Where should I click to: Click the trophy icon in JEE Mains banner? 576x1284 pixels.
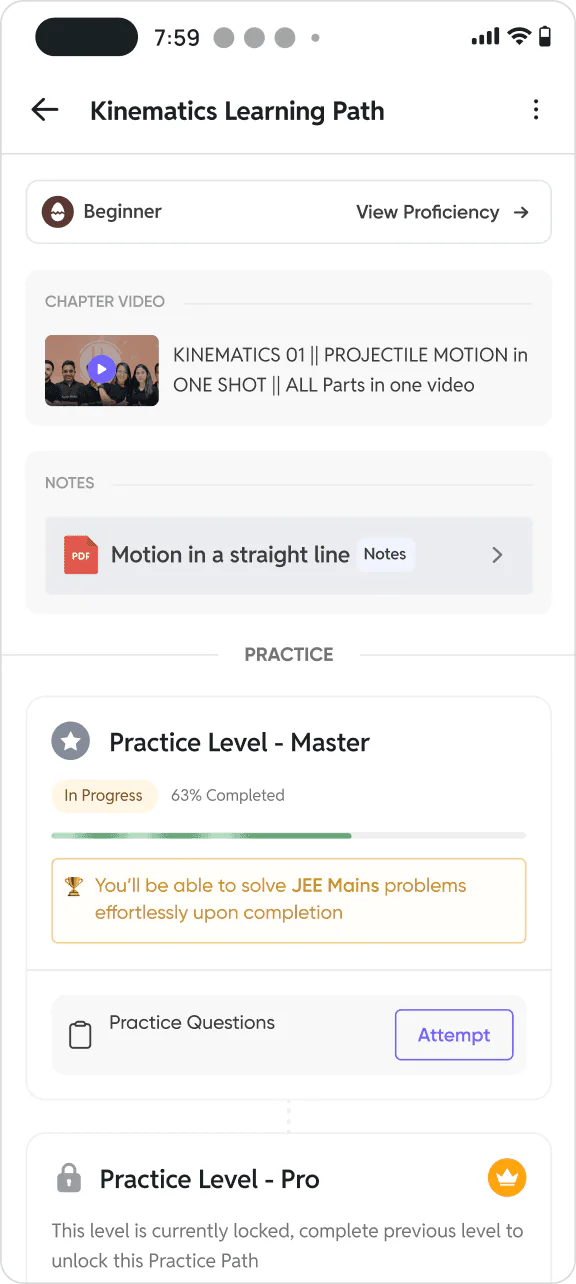(x=74, y=886)
